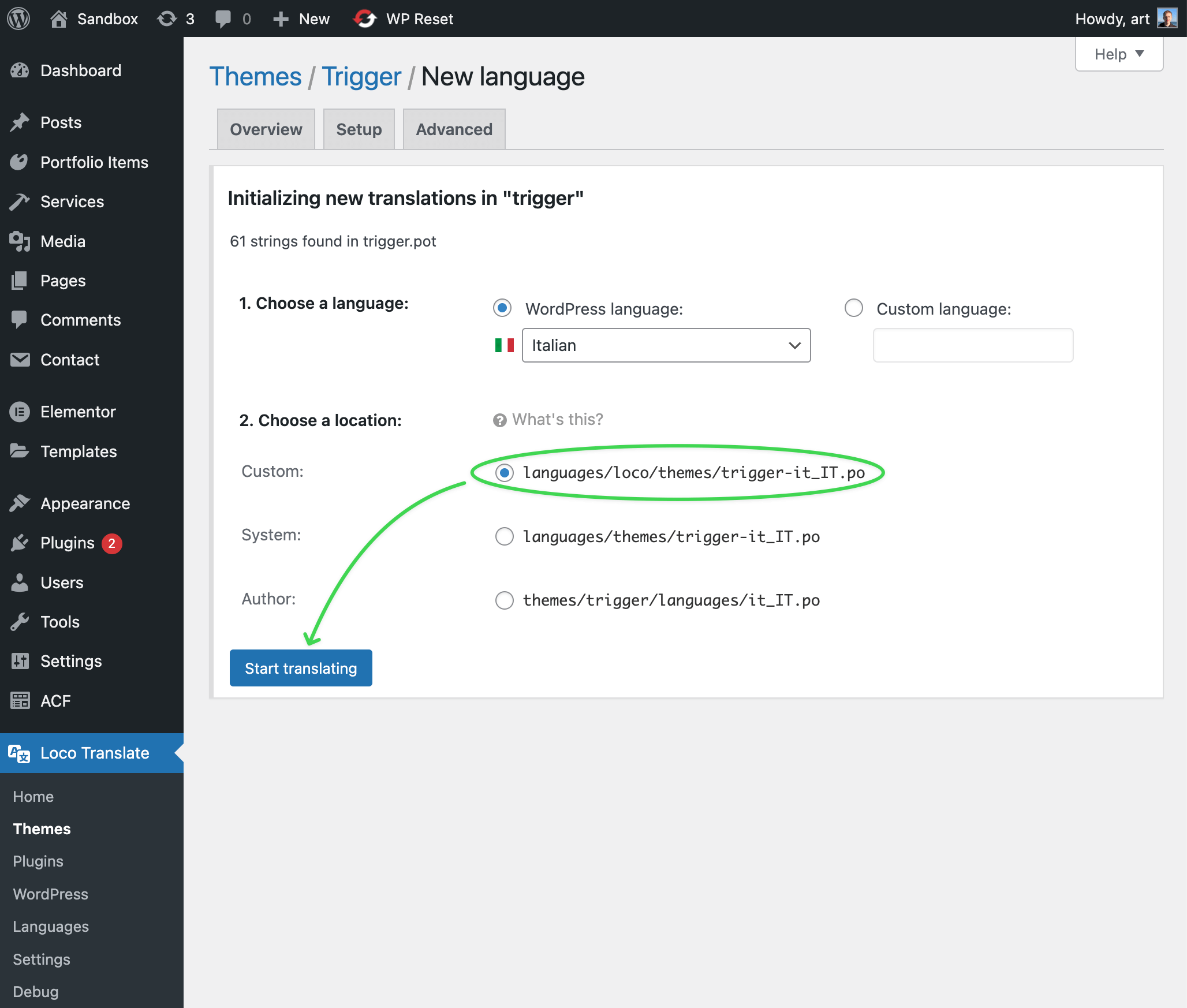Click the What's this help icon
1187x1008 pixels.
(x=499, y=420)
